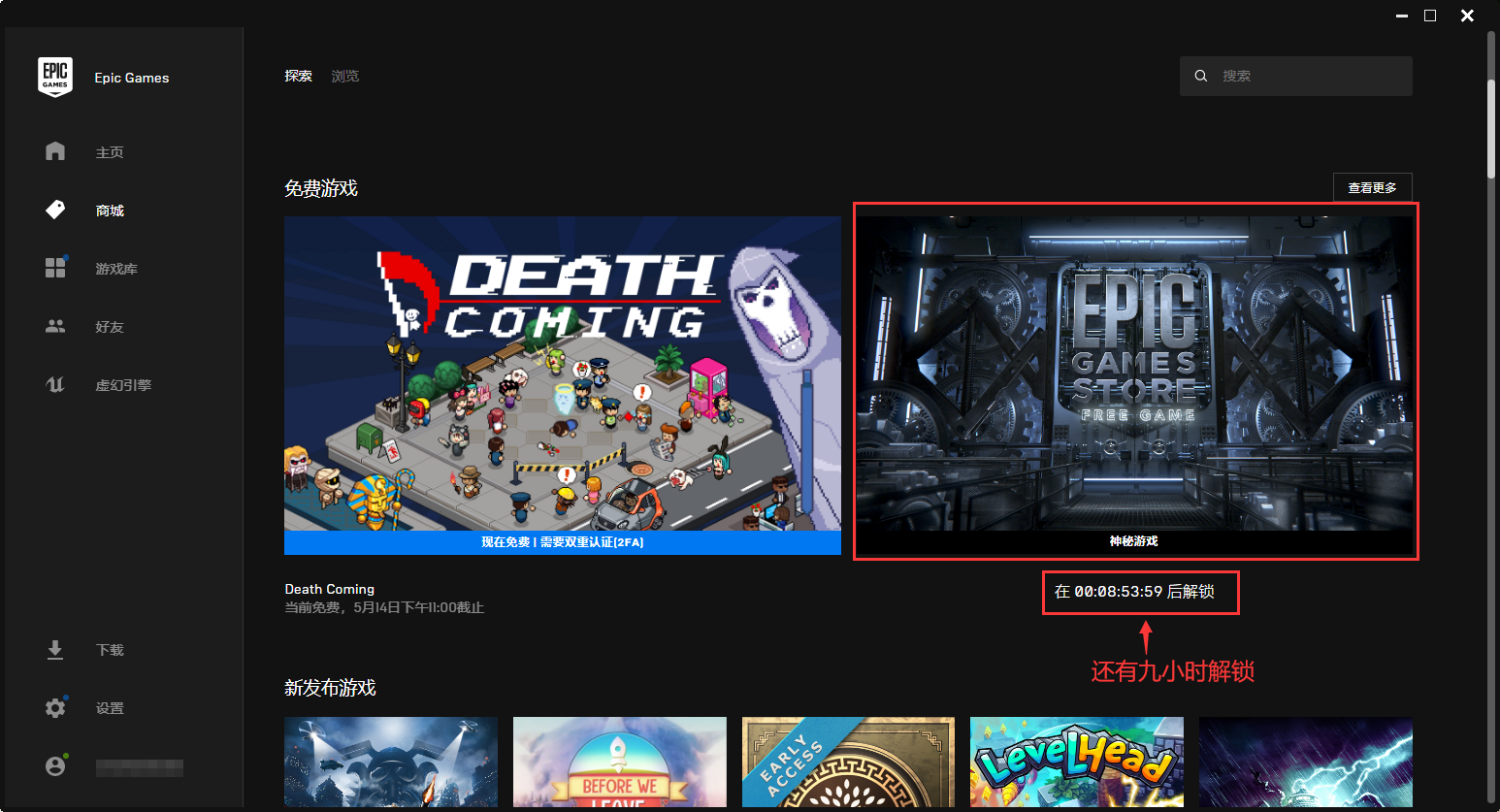
Task: Click the search magnifier icon
Action: coord(1201,76)
